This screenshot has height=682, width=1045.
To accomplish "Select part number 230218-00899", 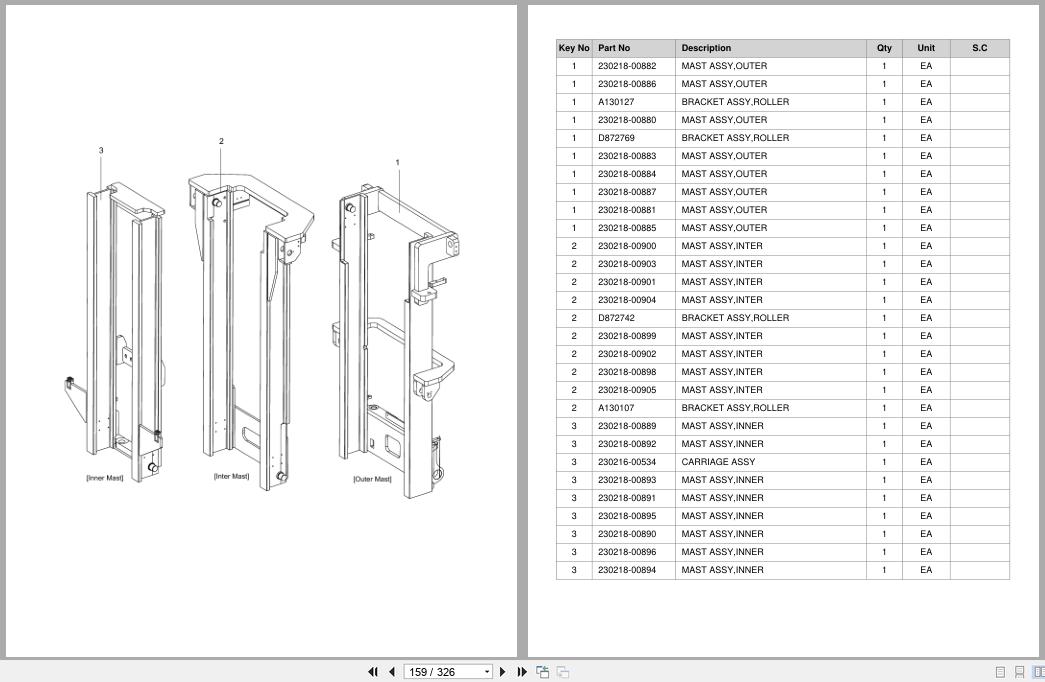I will [626, 336].
